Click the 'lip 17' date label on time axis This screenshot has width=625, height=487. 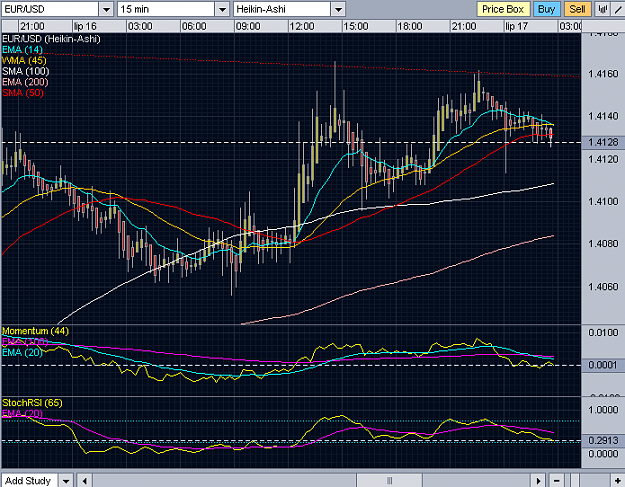click(x=517, y=26)
